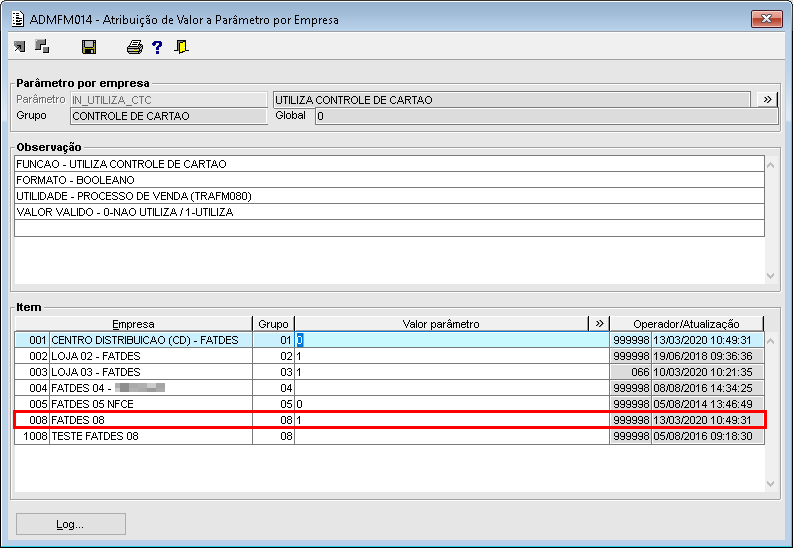
Task: Click timestamp 19/06/2018 09:36:36
Action: [708, 356]
